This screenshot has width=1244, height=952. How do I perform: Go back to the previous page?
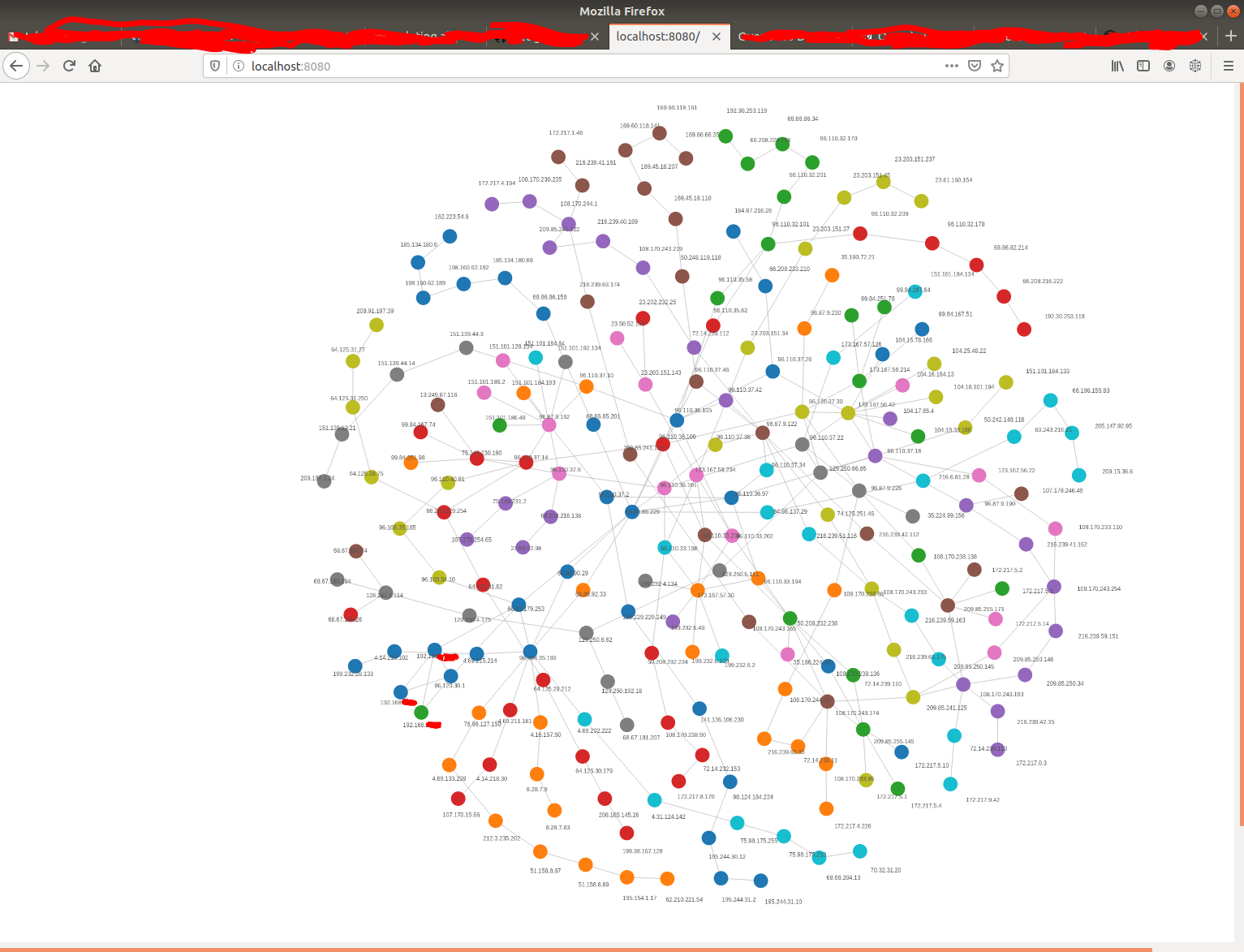click(x=16, y=66)
